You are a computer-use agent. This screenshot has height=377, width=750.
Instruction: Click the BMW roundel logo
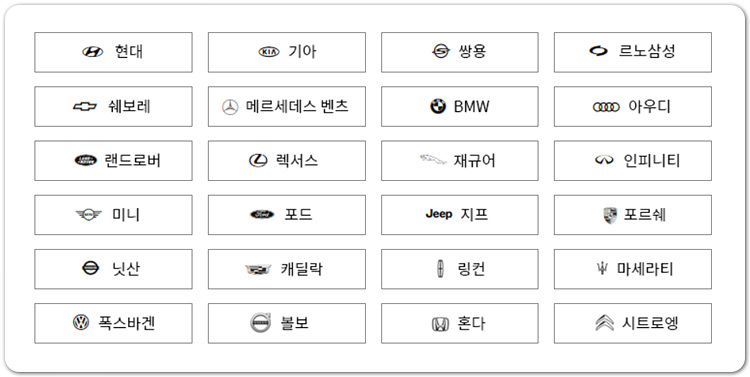[x=438, y=106]
